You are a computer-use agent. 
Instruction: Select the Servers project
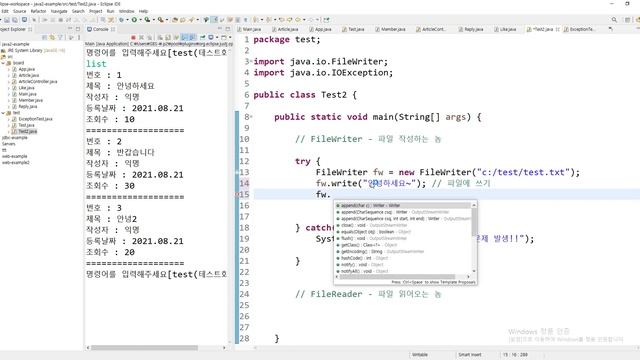click(x=9, y=144)
